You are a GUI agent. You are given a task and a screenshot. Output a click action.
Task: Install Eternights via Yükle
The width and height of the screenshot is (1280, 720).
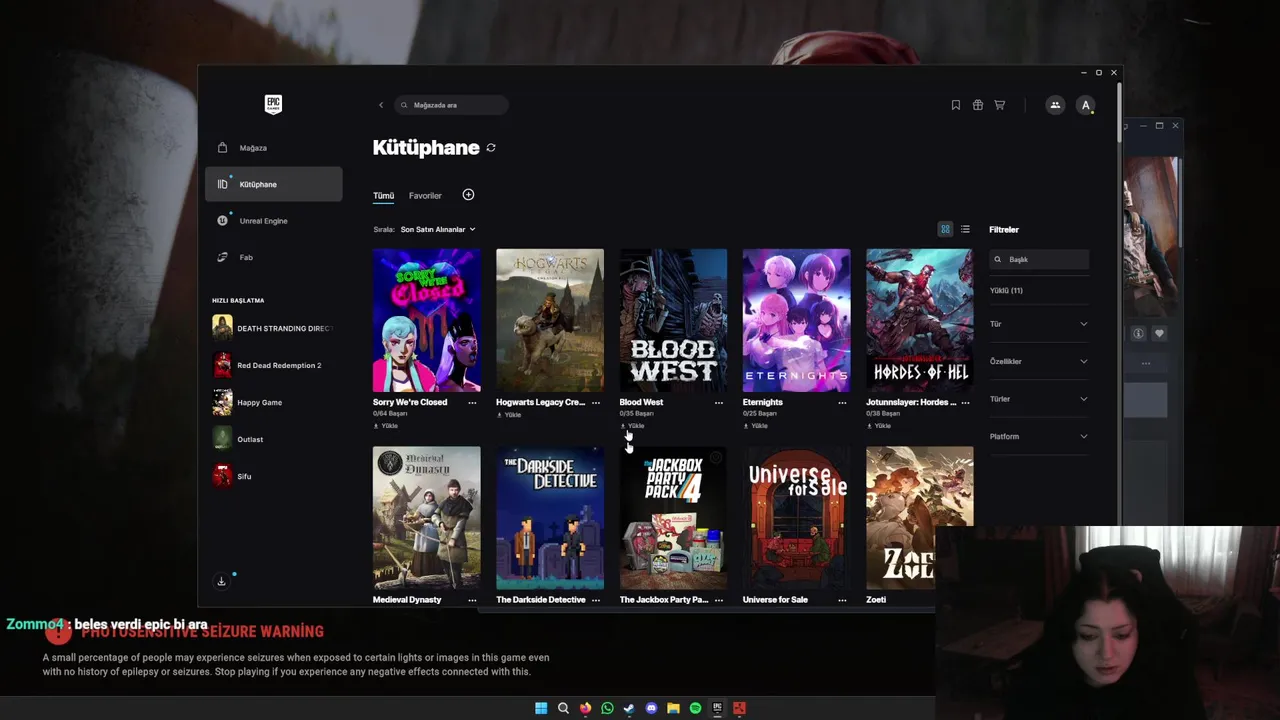point(755,426)
